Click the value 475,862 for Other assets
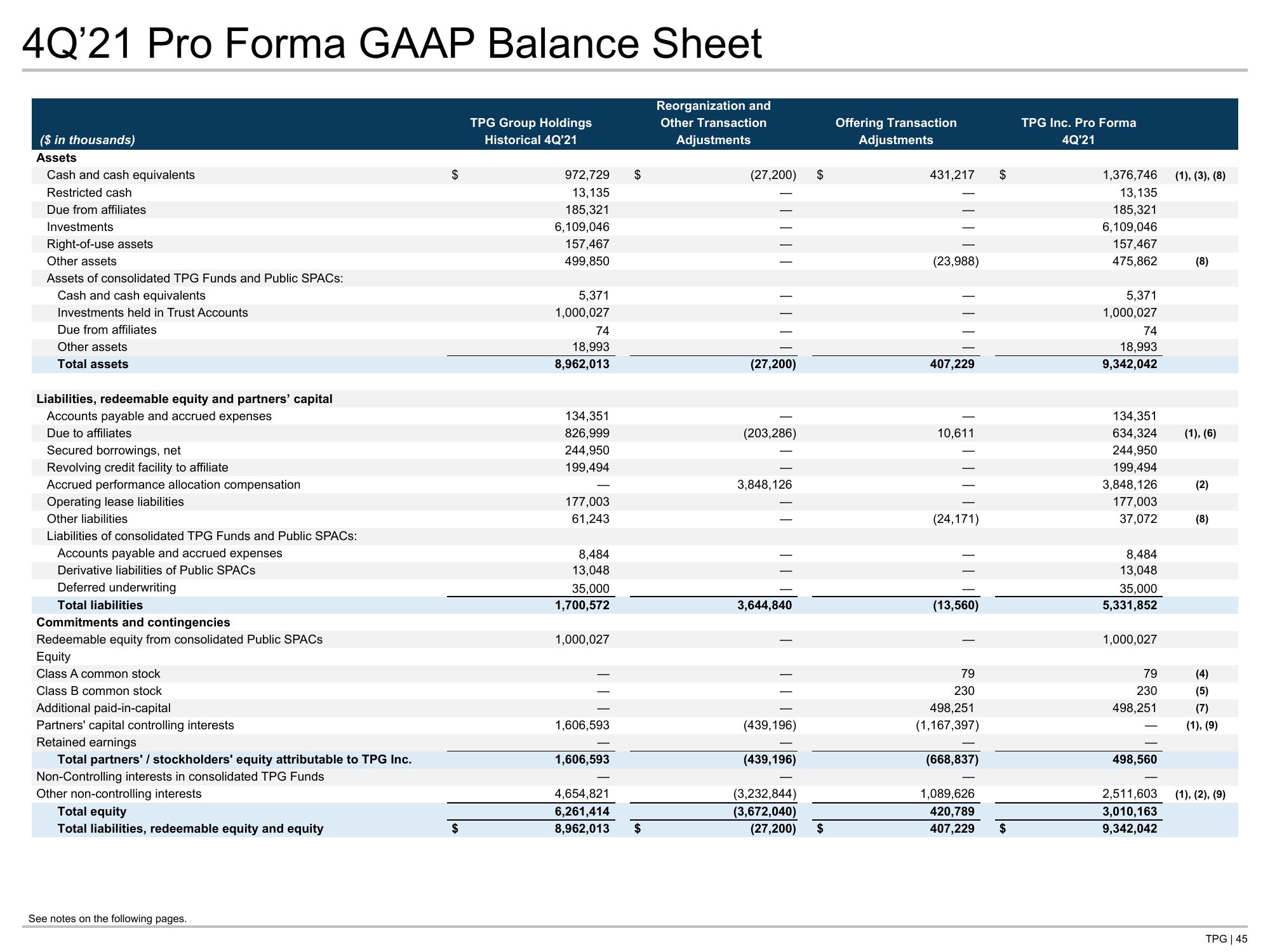The height and width of the screenshot is (952, 1270). click(x=1134, y=261)
